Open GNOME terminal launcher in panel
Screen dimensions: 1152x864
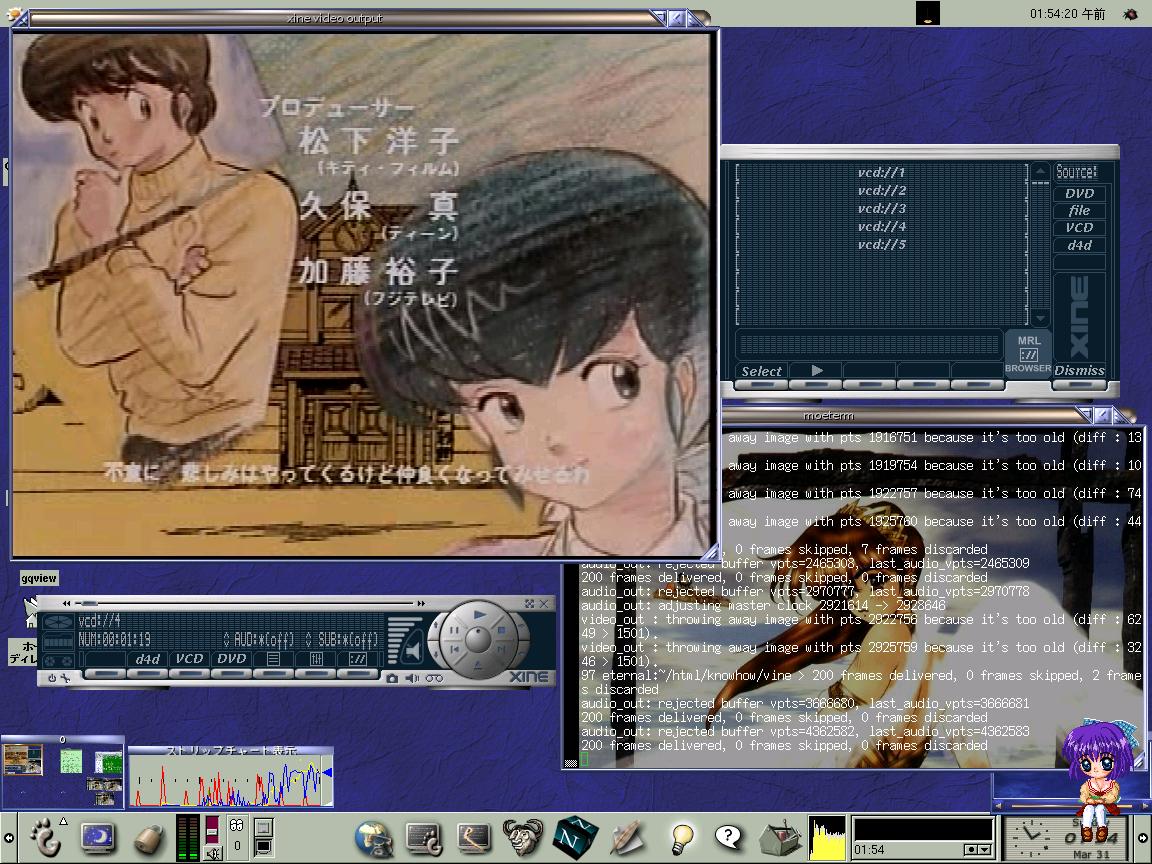424,839
